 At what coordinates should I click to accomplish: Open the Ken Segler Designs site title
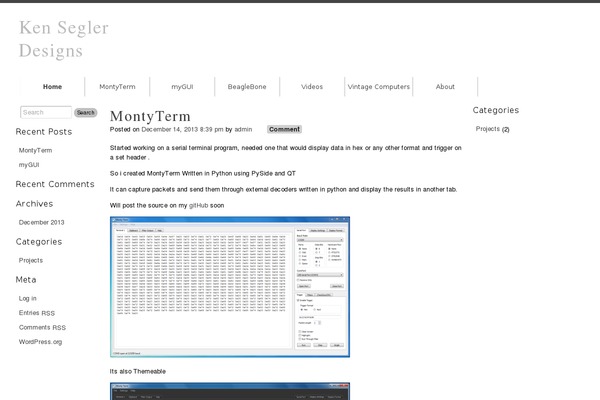[x=64, y=39]
